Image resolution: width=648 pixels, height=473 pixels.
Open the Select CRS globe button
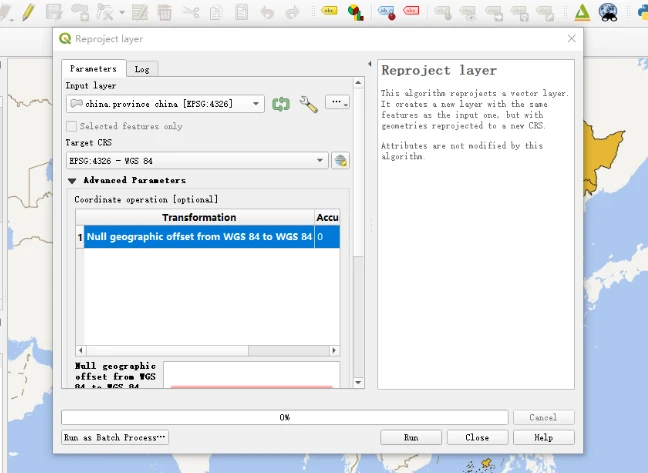coord(341,161)
